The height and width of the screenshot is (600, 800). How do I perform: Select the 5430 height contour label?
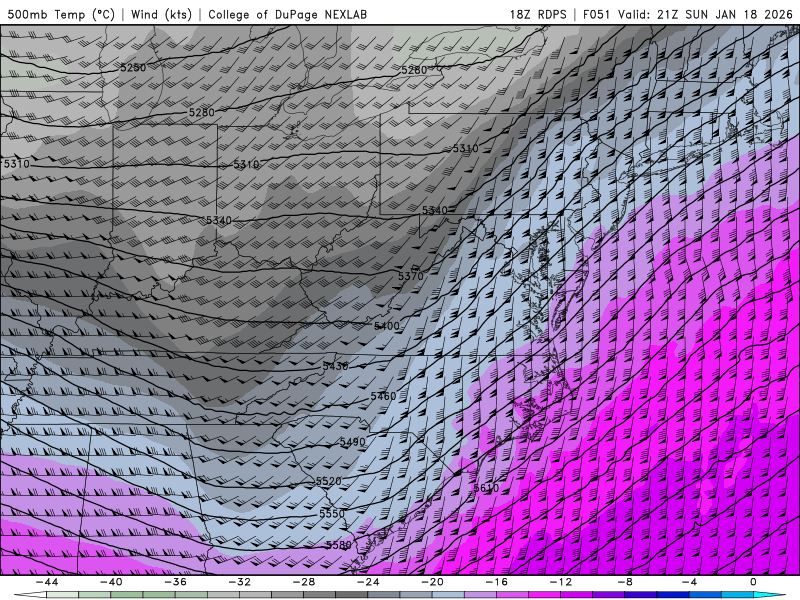click(335, 366)
